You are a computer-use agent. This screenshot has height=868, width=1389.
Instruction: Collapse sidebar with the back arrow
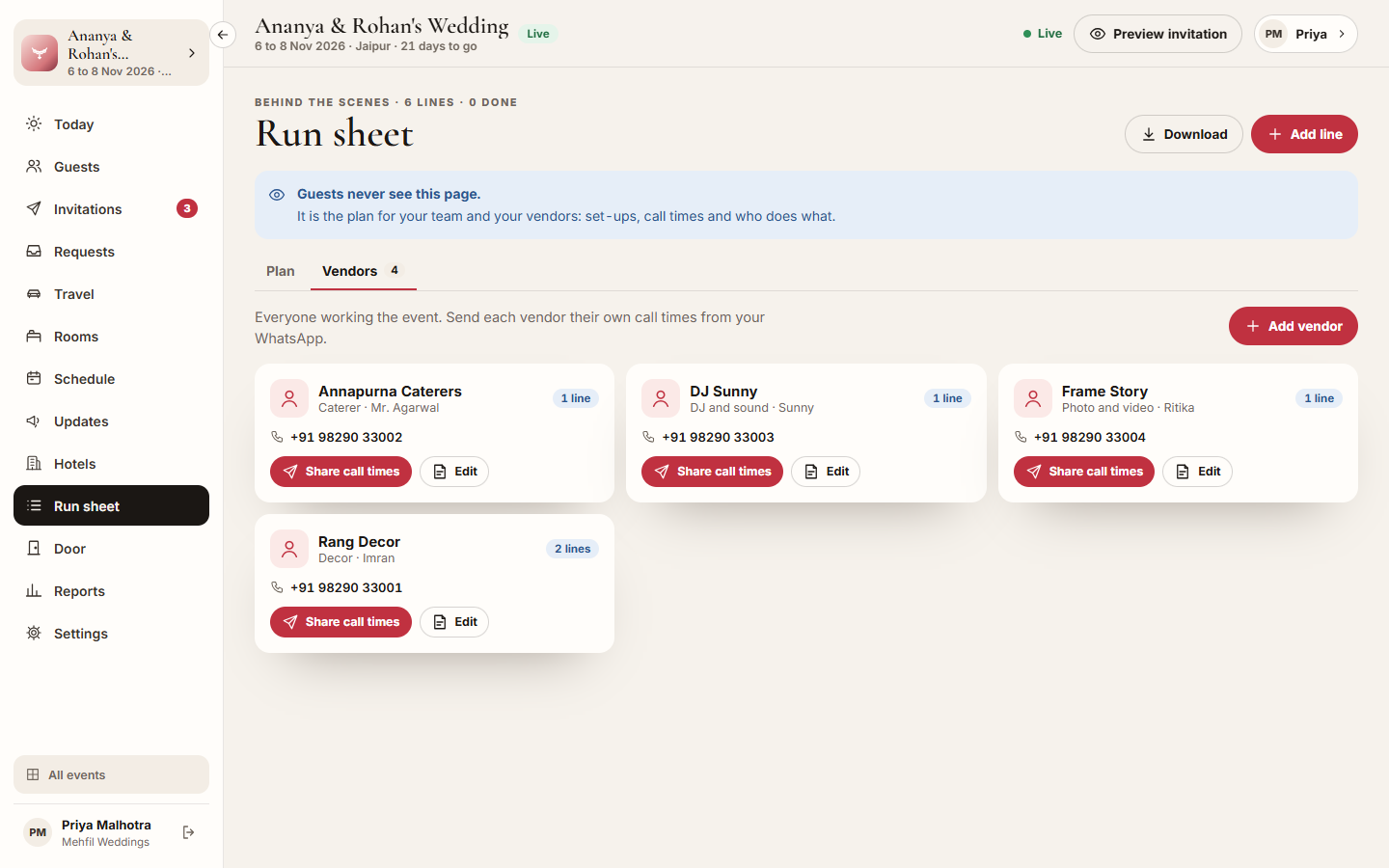click(223, 35)
